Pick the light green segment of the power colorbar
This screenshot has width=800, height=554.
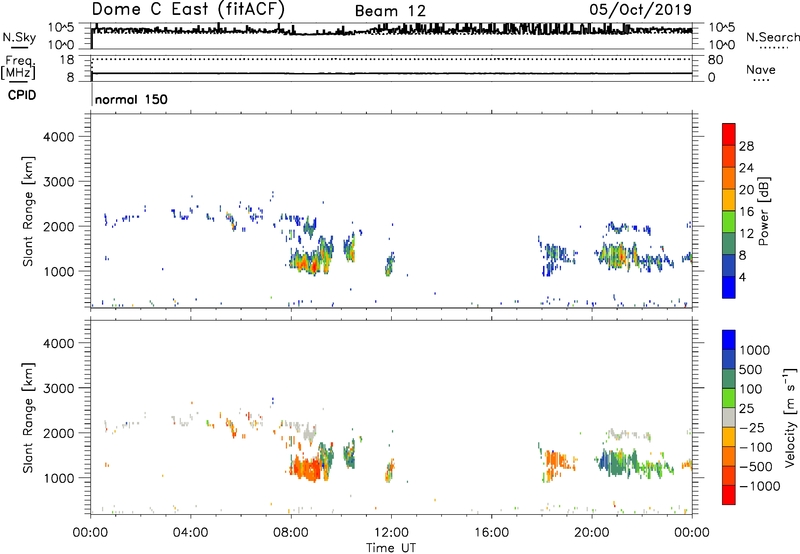(x=729, y=222)
